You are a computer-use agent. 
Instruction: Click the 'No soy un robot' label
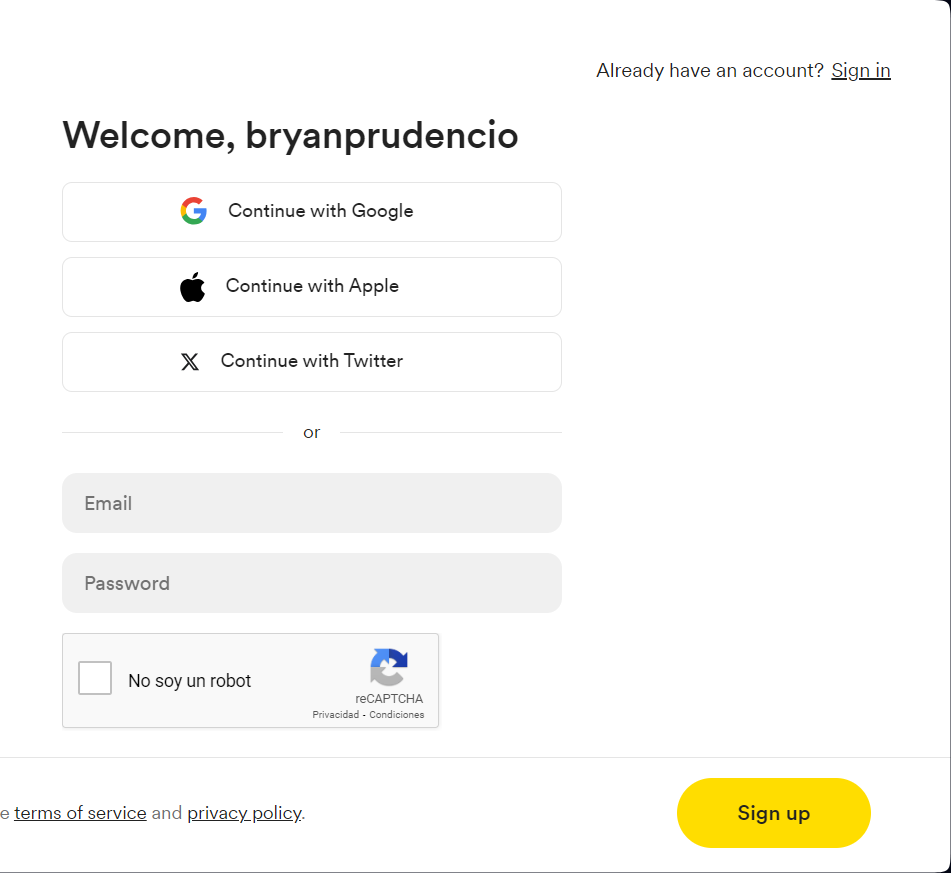189,681
